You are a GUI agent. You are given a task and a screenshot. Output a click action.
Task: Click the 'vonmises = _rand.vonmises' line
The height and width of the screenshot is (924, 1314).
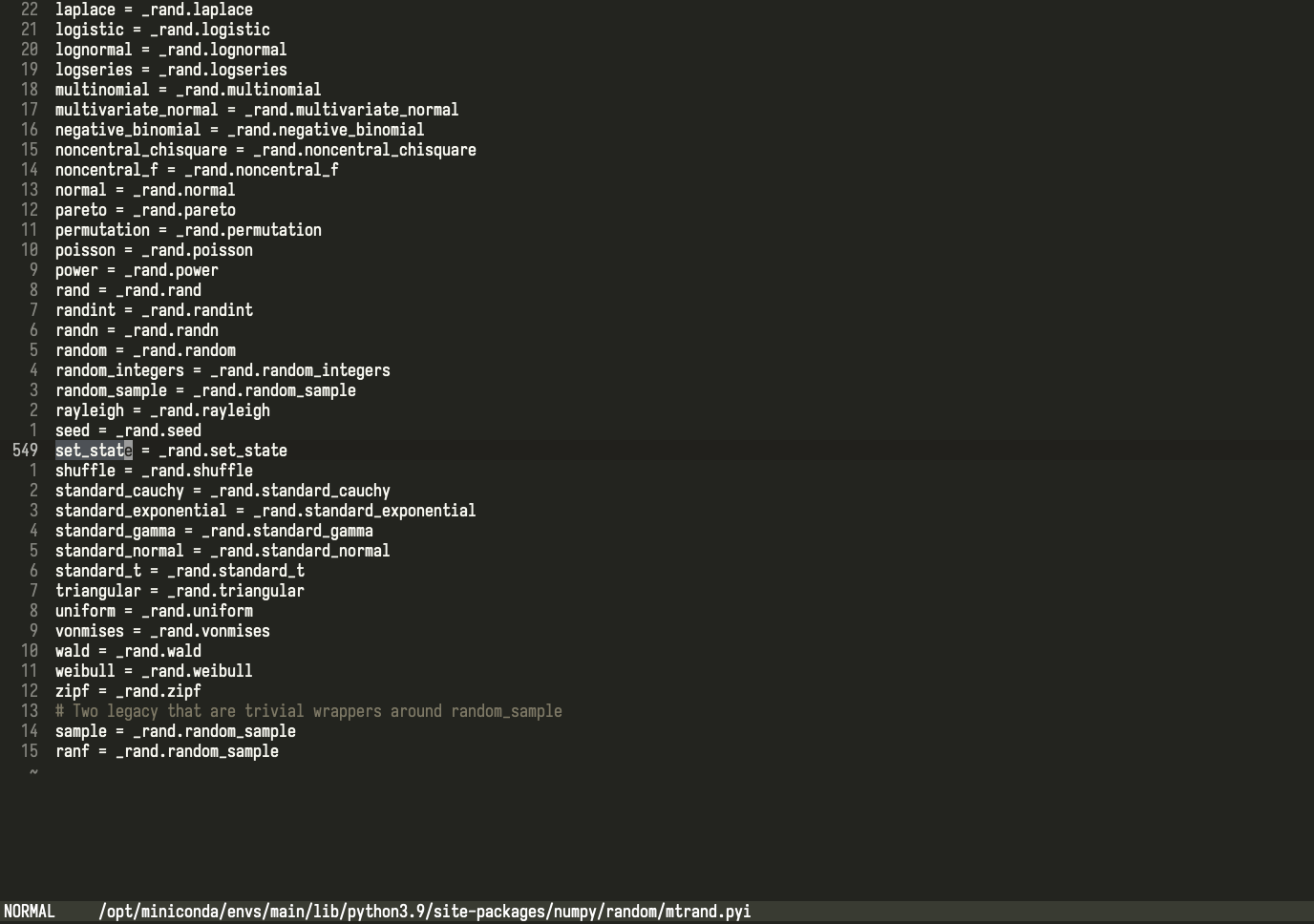tap(162, 631)
